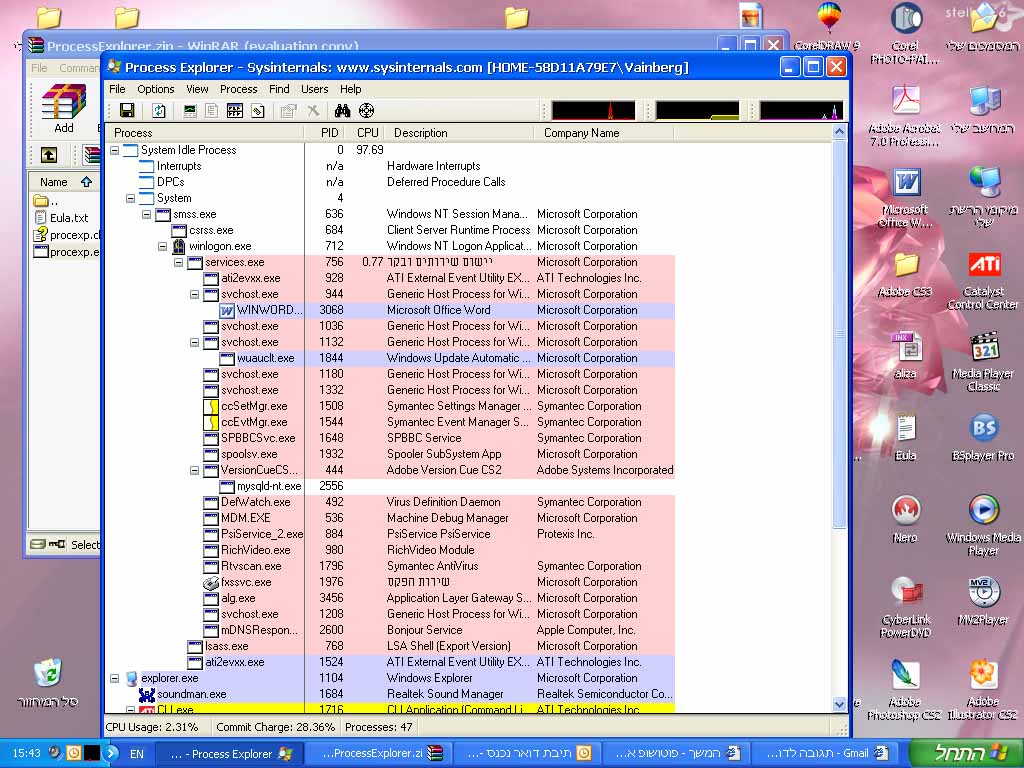Image resolution: width=1024 pixels, height=768 pixels.
Task: Click the binoculars Find Handle icon
Action: coord(342,111)
